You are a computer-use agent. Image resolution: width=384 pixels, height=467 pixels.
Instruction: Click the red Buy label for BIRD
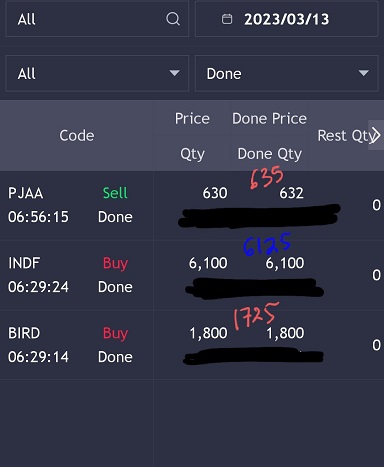(115, 333)
